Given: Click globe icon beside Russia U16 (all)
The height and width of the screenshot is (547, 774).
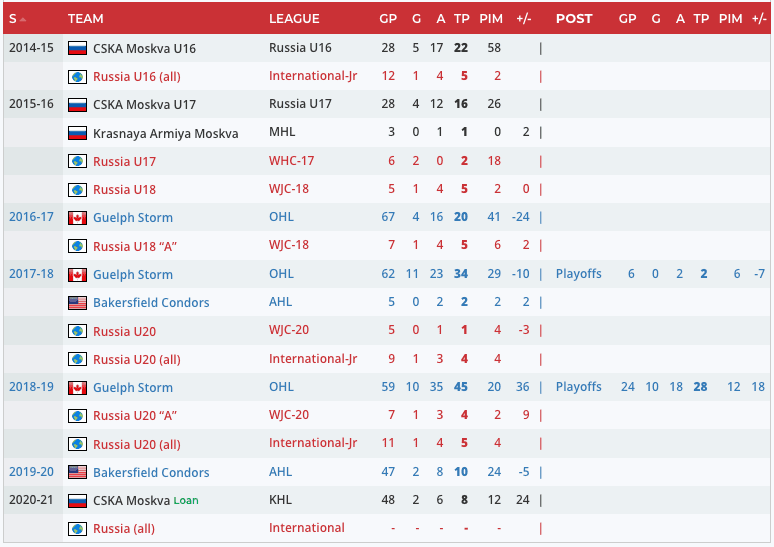Looking at the screenshot, I should 77,76.
